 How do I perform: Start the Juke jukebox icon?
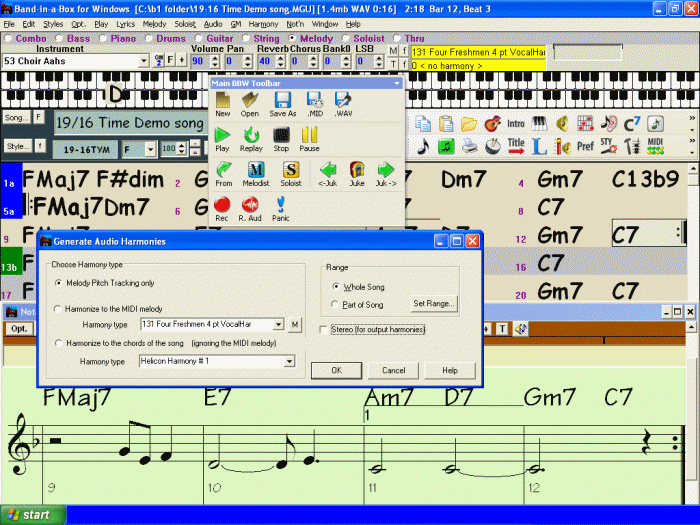[357, 174]
